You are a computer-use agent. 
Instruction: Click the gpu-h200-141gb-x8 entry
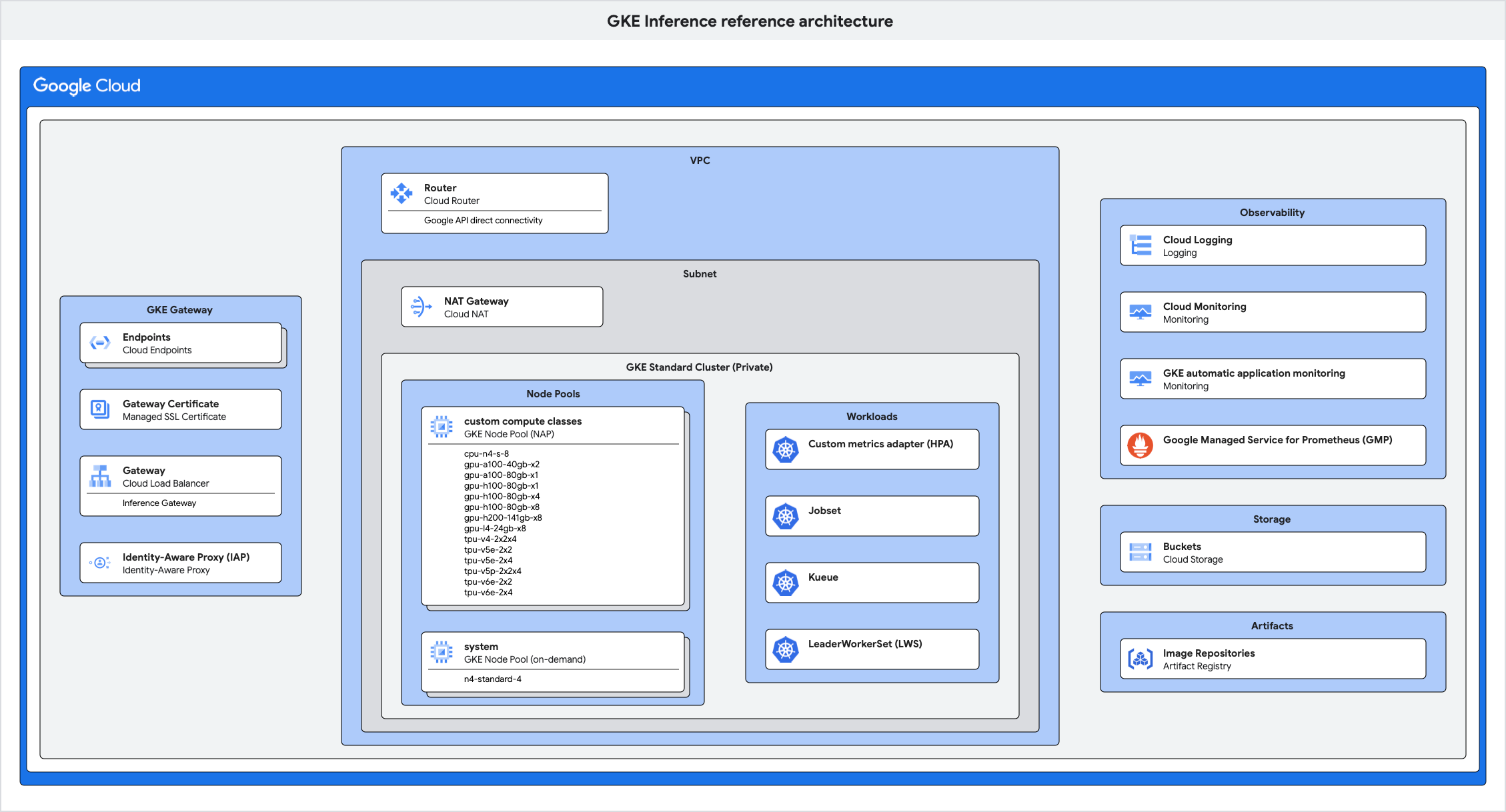[x=503, y=517]
